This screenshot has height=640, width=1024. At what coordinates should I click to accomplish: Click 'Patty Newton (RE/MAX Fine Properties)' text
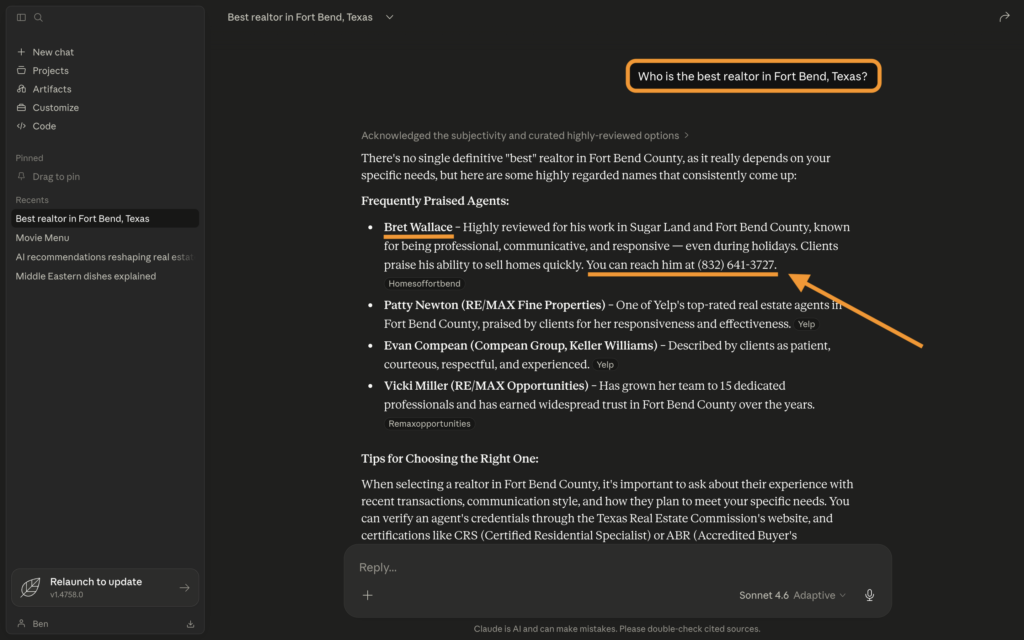coord(494,304)
